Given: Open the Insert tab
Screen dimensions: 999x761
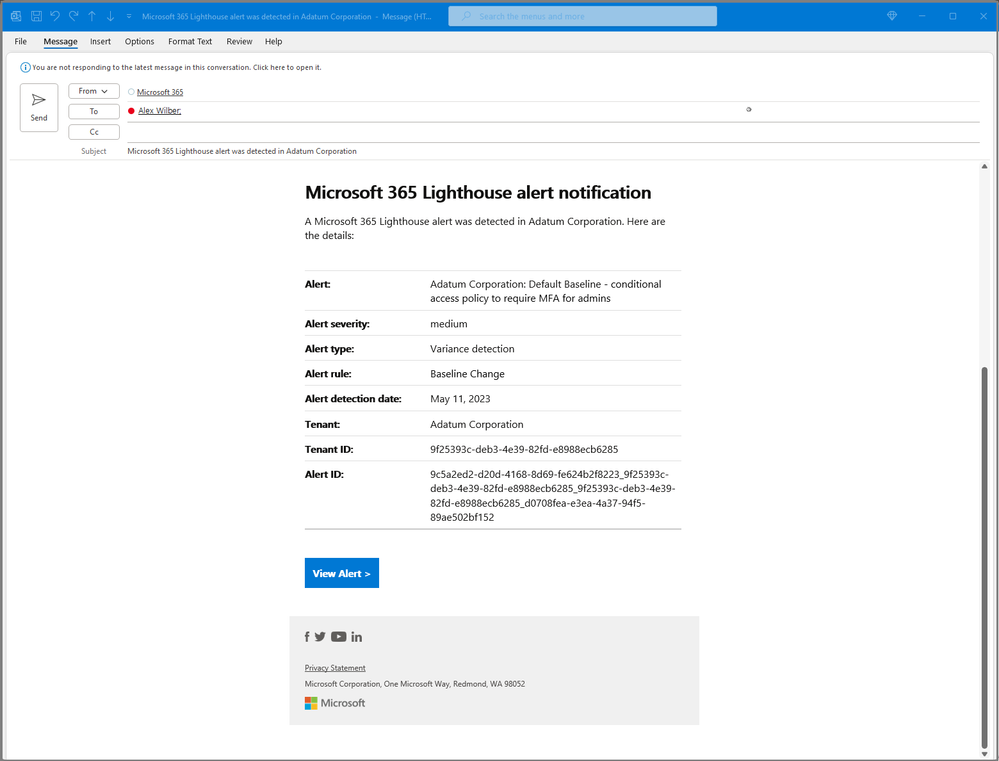Looking at the screenshot, I should (x=100, y=41).
